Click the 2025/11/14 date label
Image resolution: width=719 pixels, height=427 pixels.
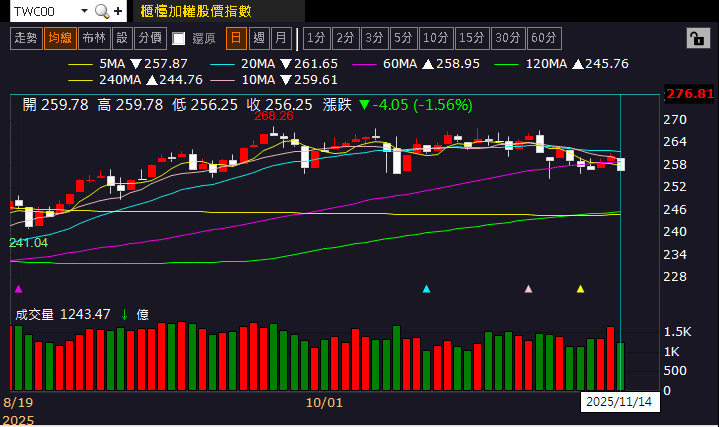[619, 402]
